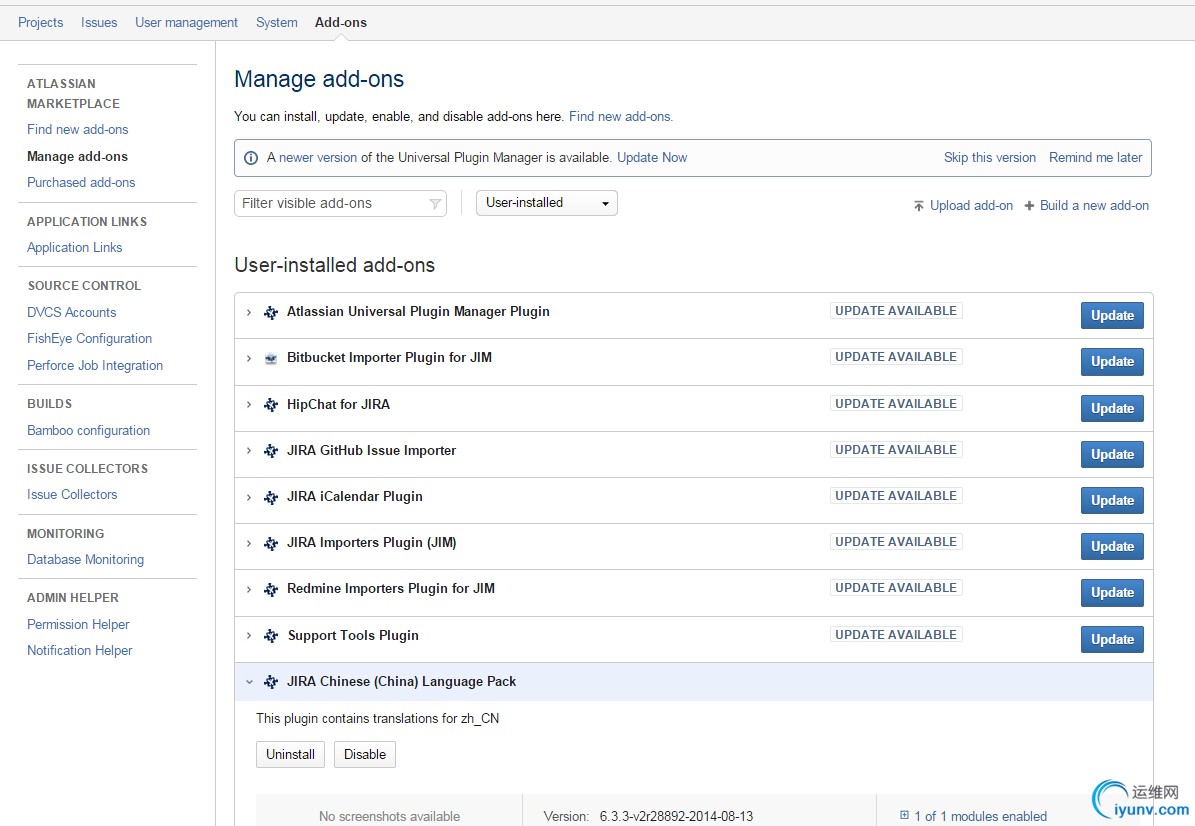Open Notification Helper
This screenshot has height=826, width=1195.
click(80, 651)
